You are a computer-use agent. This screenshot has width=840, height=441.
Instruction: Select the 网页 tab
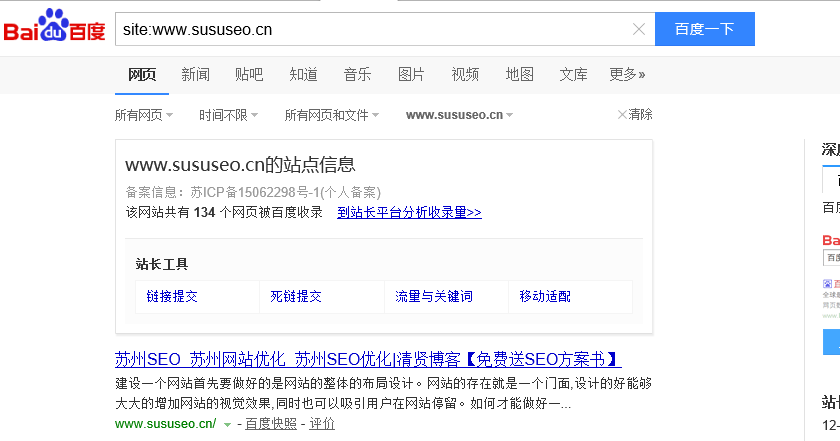tap(142, 74)
